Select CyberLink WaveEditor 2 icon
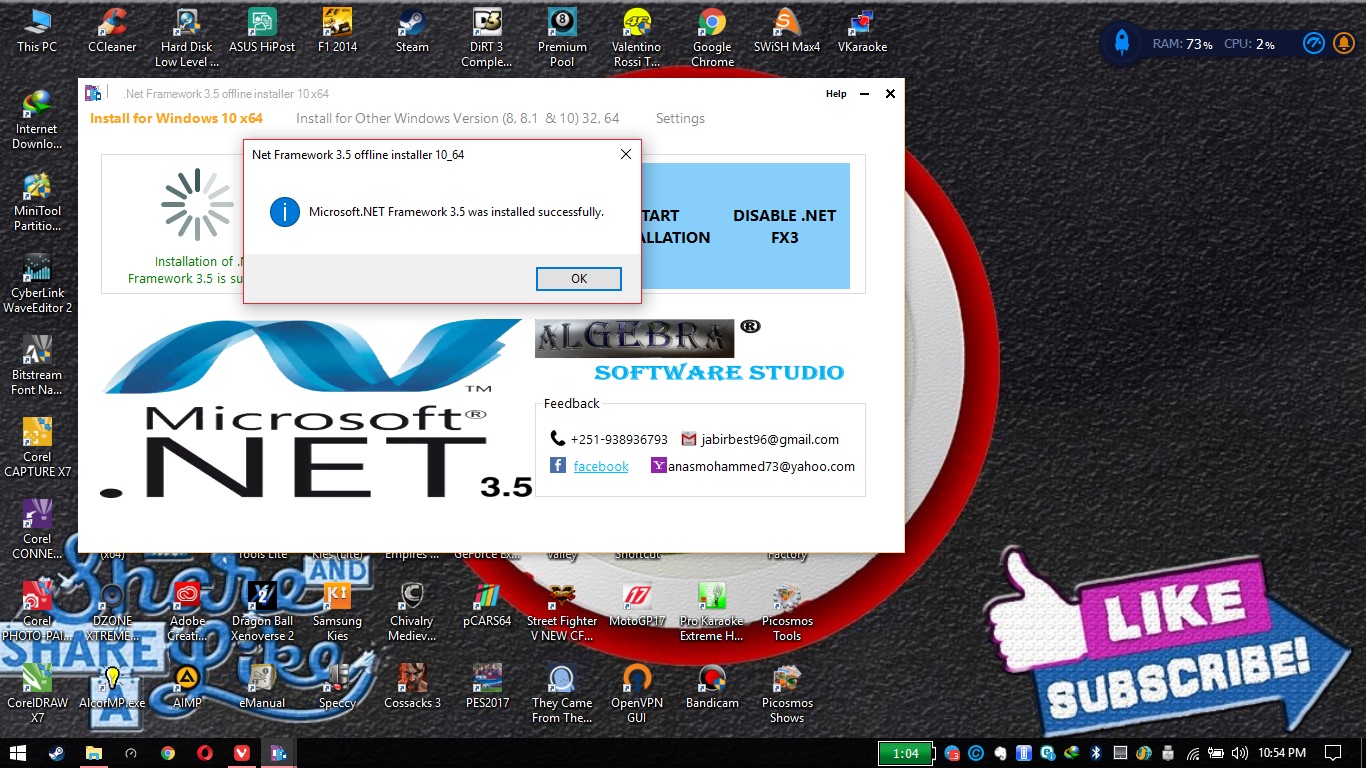This screenshot has height=768, width=1366. pyautogui.click(x=37, y=284)
